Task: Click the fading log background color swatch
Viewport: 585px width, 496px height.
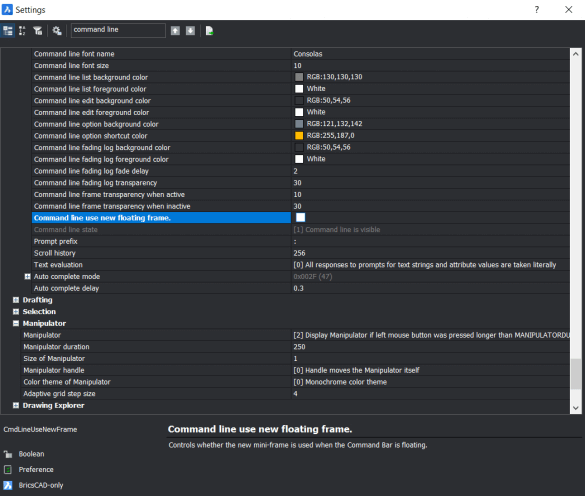Action: [x=299, y=147]
